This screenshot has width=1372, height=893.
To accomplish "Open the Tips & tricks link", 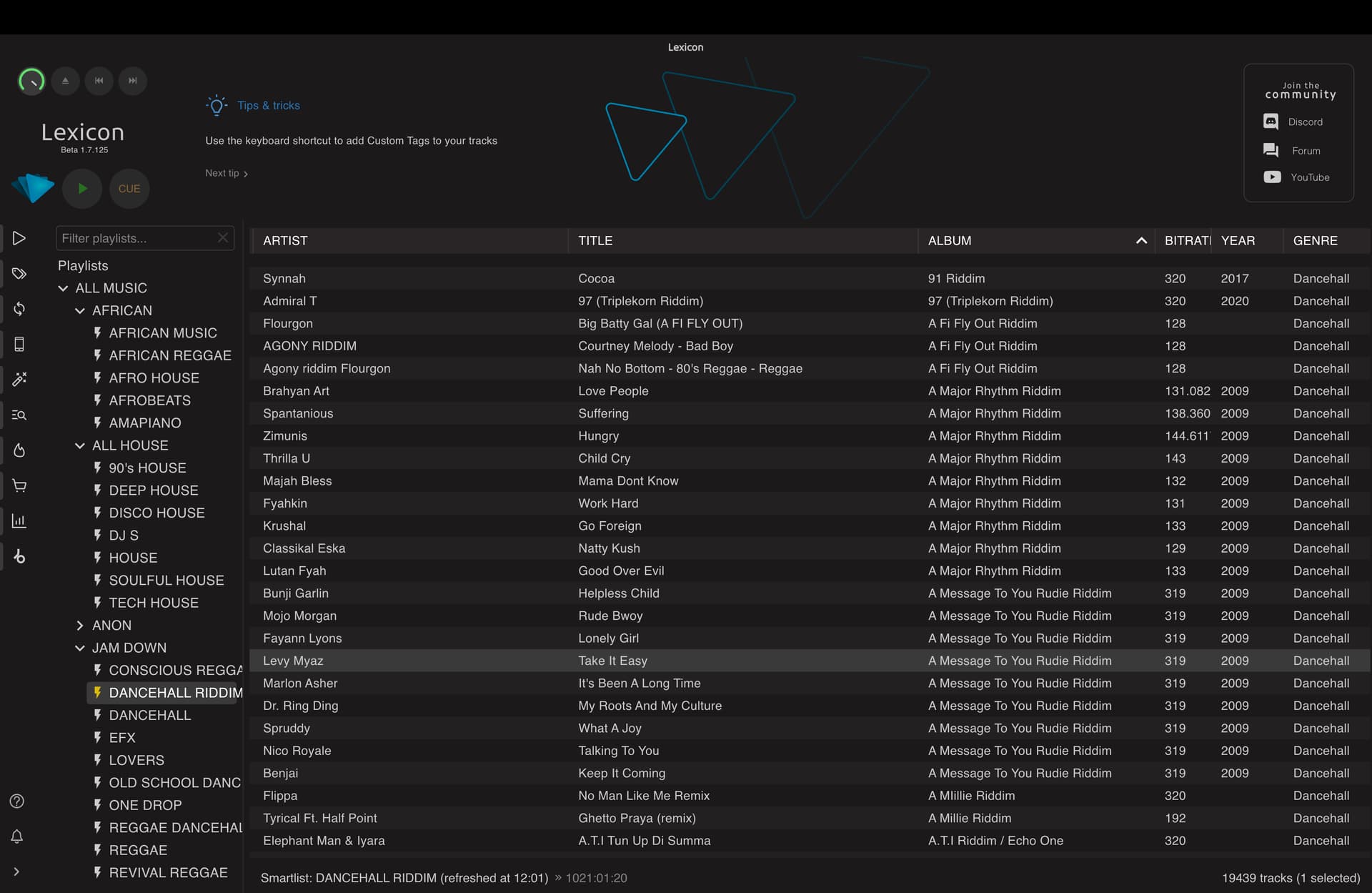I will tap(269, 106).
